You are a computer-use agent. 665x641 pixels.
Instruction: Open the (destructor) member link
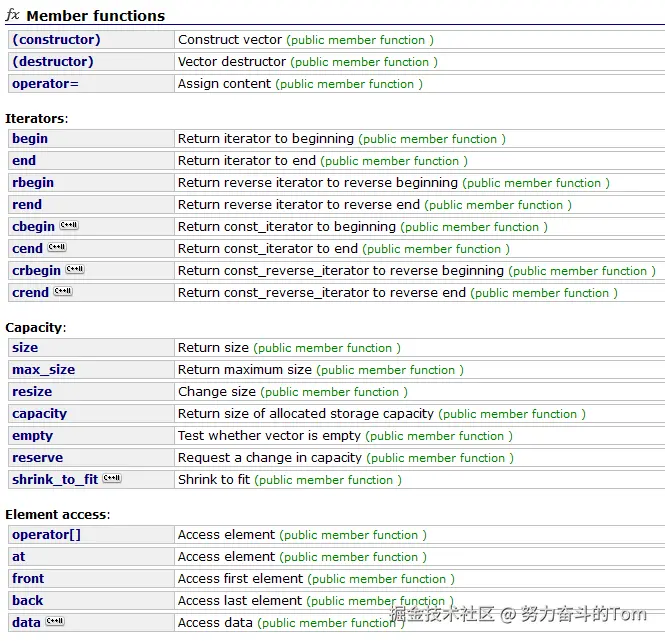(x=53, y=62)
